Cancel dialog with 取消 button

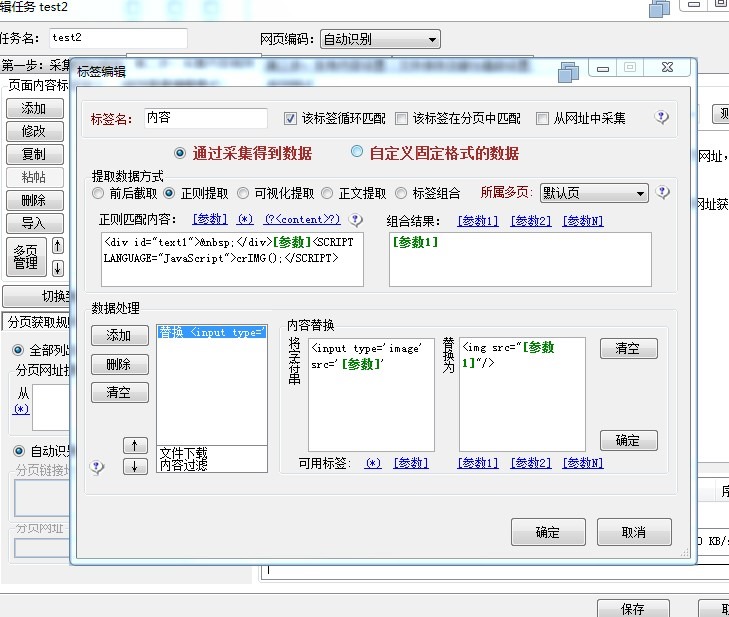tap(634, 532)
